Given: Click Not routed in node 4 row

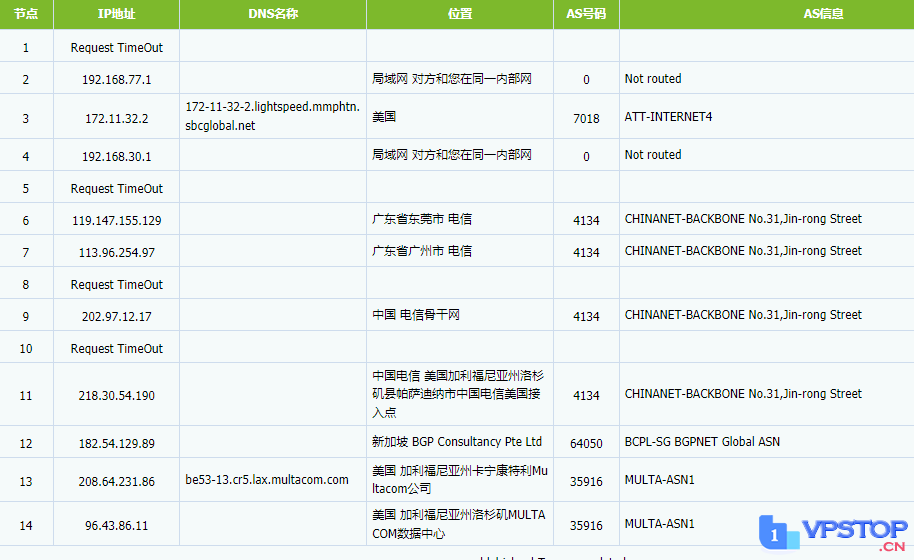Looking at the screenshot, I should (653, 155).
